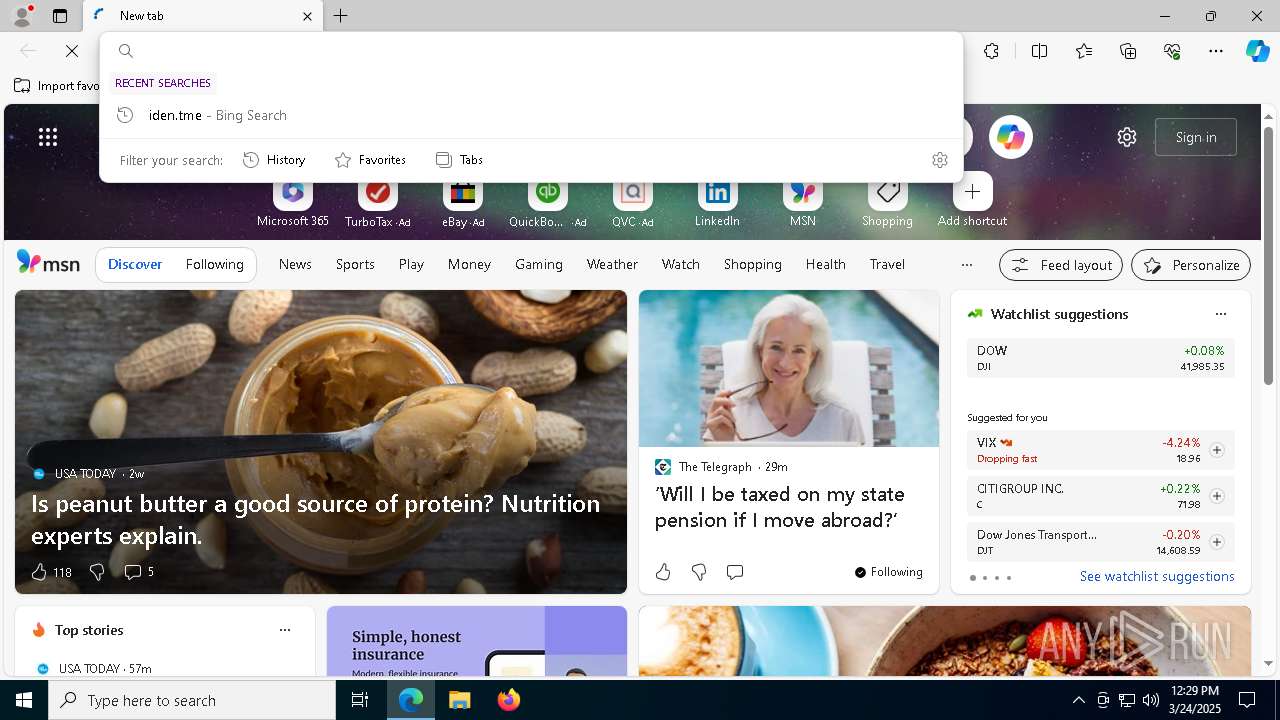Open Collections icon in toolbar
Screen dimensions: 1280x720
[x=1128, y=51]
